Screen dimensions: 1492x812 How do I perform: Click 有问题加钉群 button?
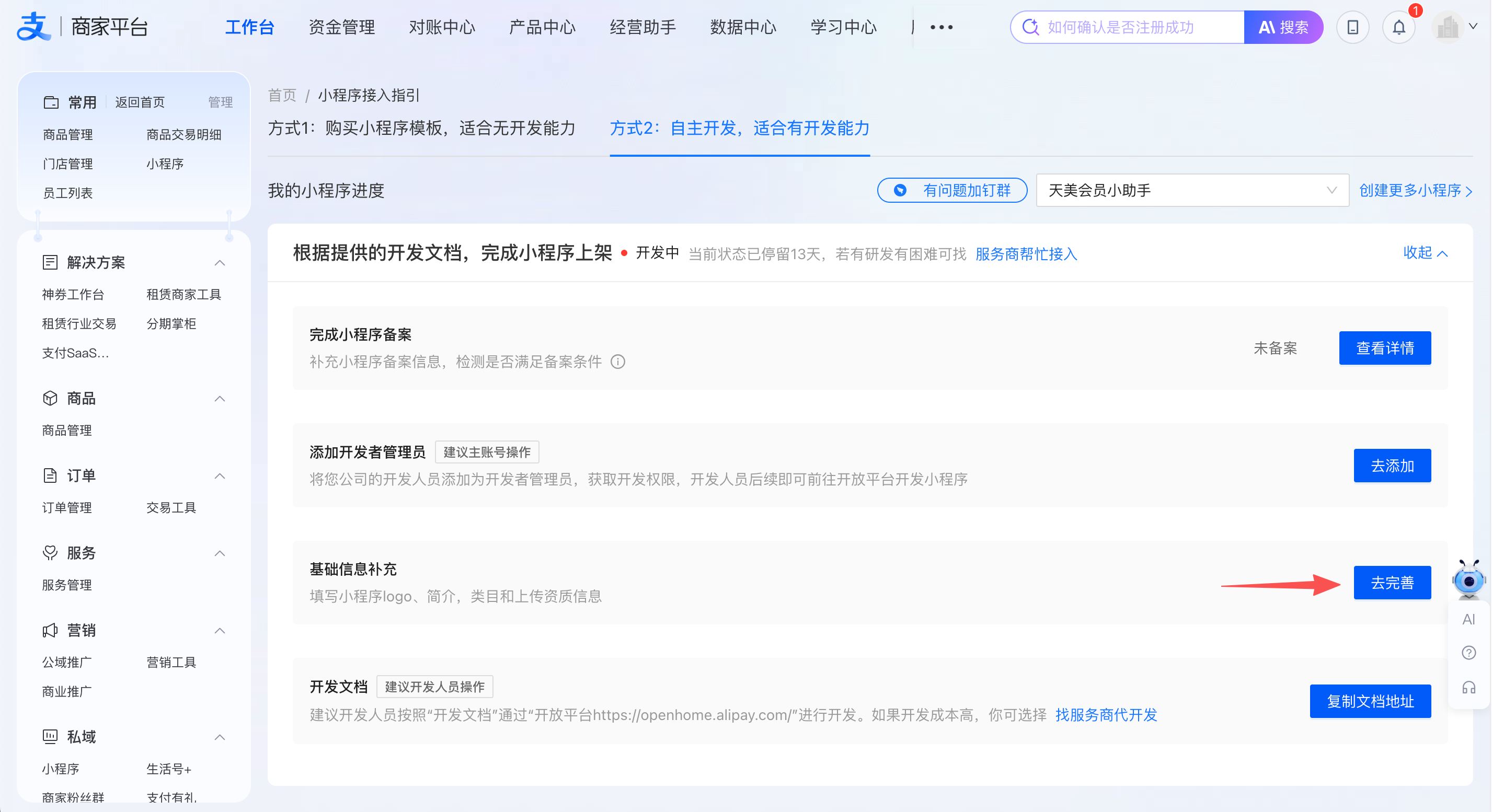pyautogui.click(x=952, y=190)
